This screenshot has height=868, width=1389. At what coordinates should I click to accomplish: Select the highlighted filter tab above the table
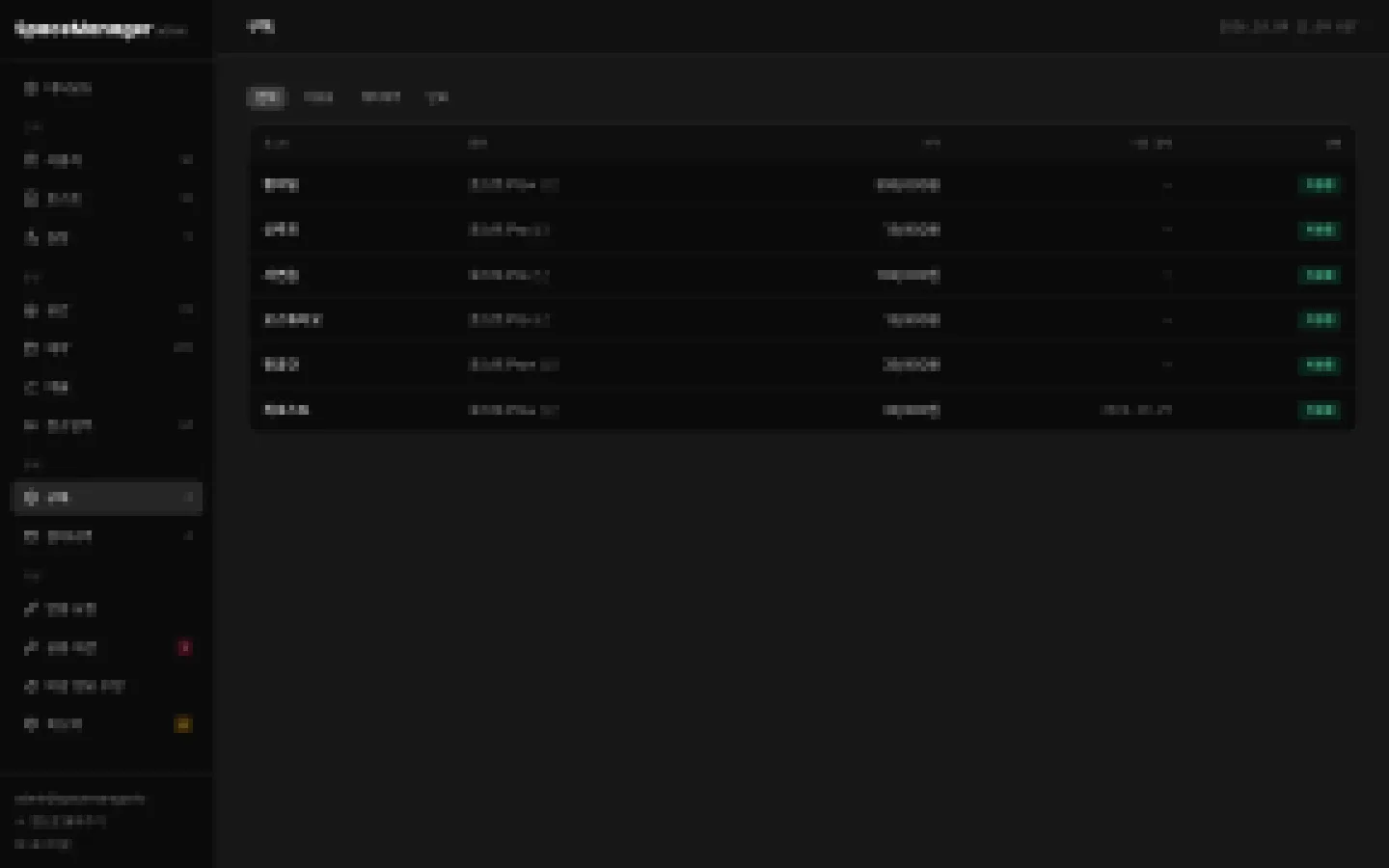click(266, 97)
